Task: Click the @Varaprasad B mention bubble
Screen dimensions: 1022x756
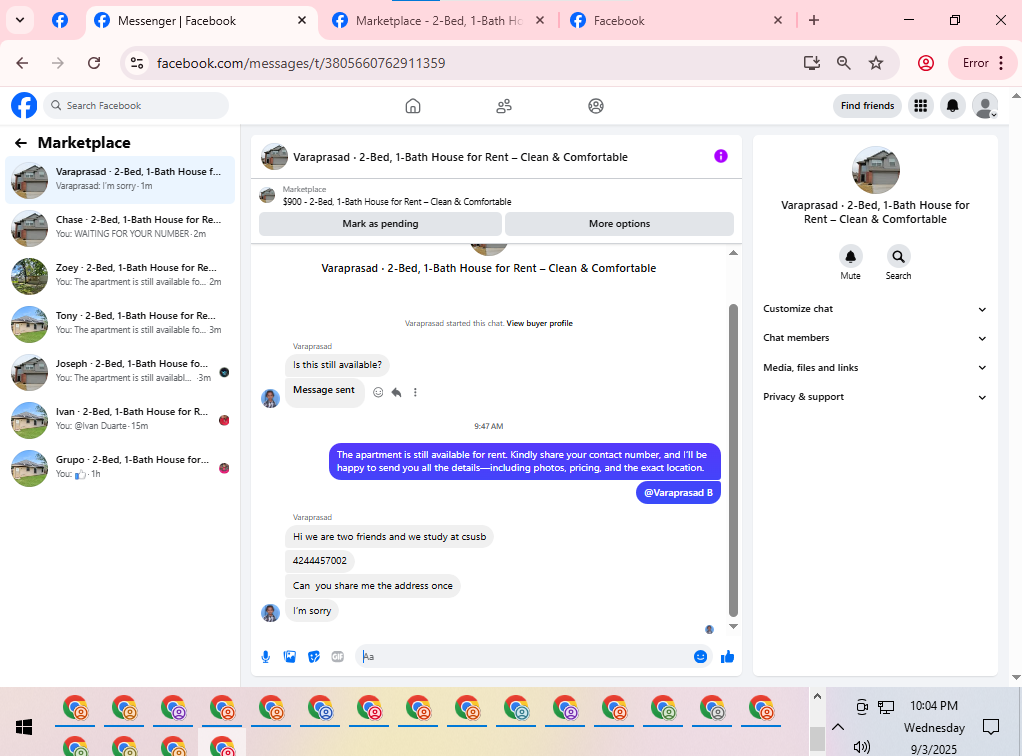Action: point(678,493)
